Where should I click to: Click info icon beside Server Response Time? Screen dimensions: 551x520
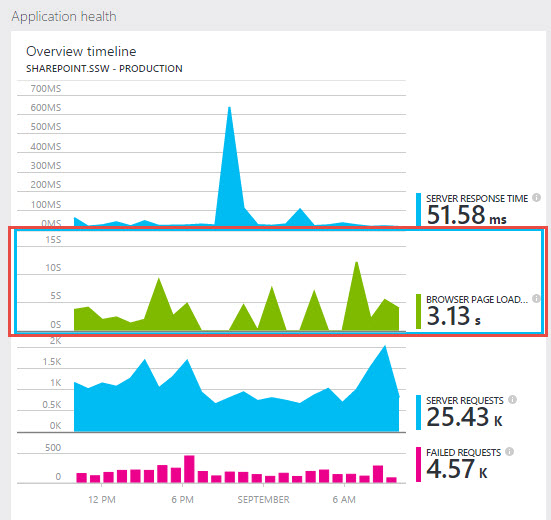tap(536, 197)
